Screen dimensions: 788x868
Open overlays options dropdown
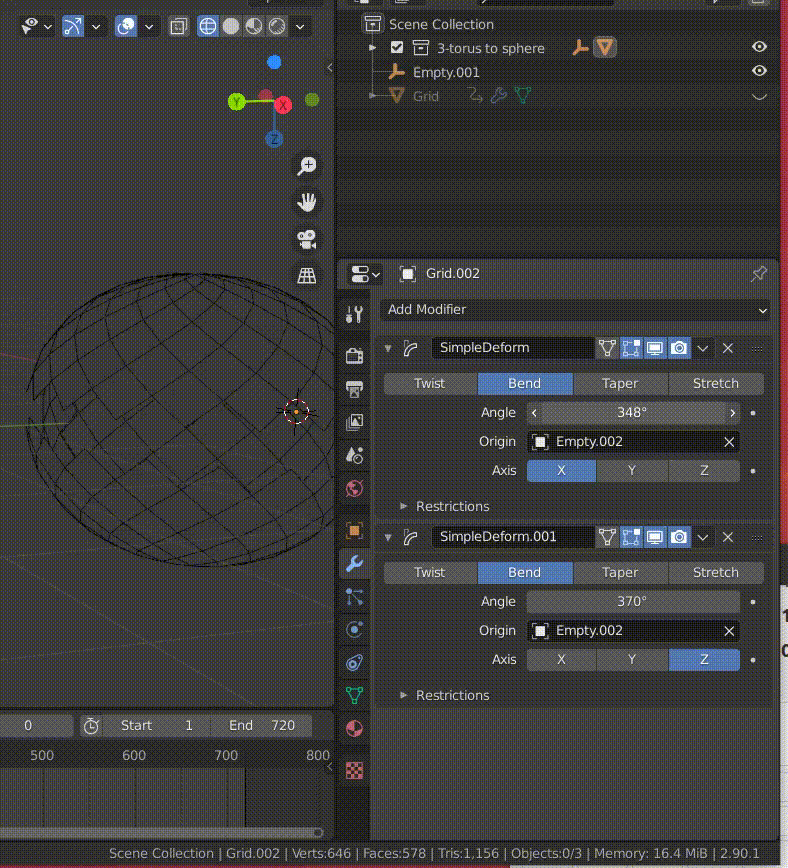coord(149,26)
